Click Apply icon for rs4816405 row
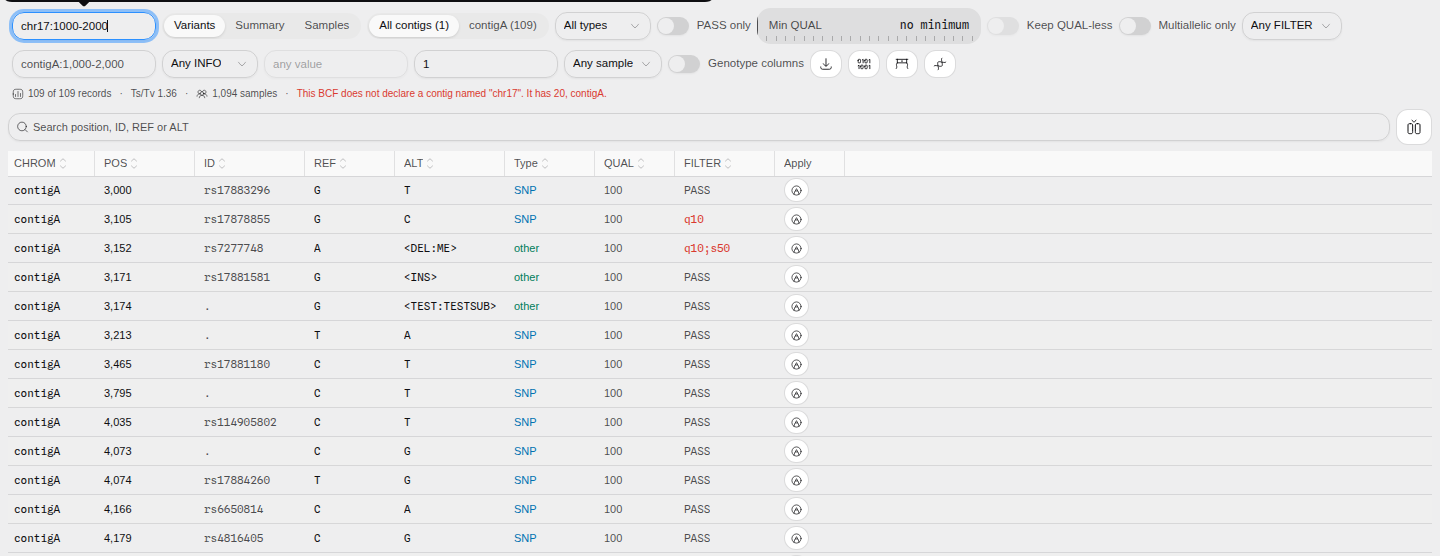1440x556 pixels. click(796, 538)
